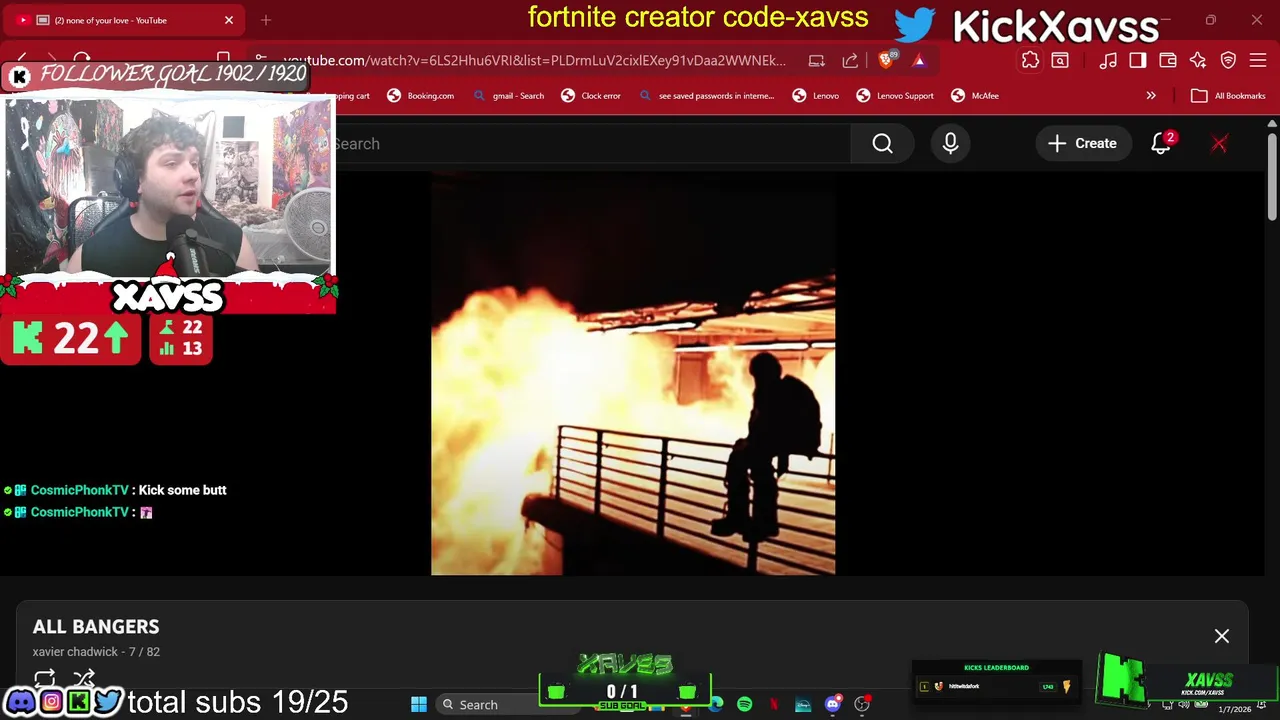Open the Brave VPN shield icon
The height and width of the screenshot is (720, 1280).
tap(1229, 61)
